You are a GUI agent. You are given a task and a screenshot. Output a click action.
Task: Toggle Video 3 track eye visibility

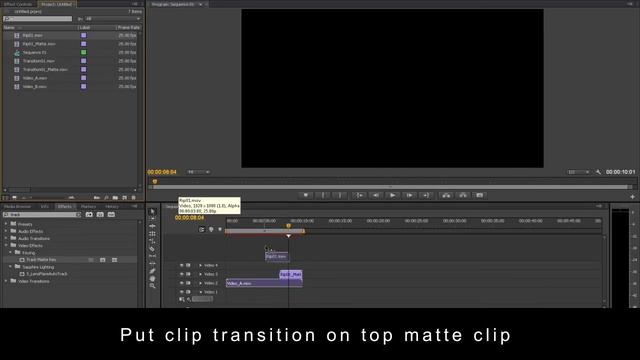182,274
